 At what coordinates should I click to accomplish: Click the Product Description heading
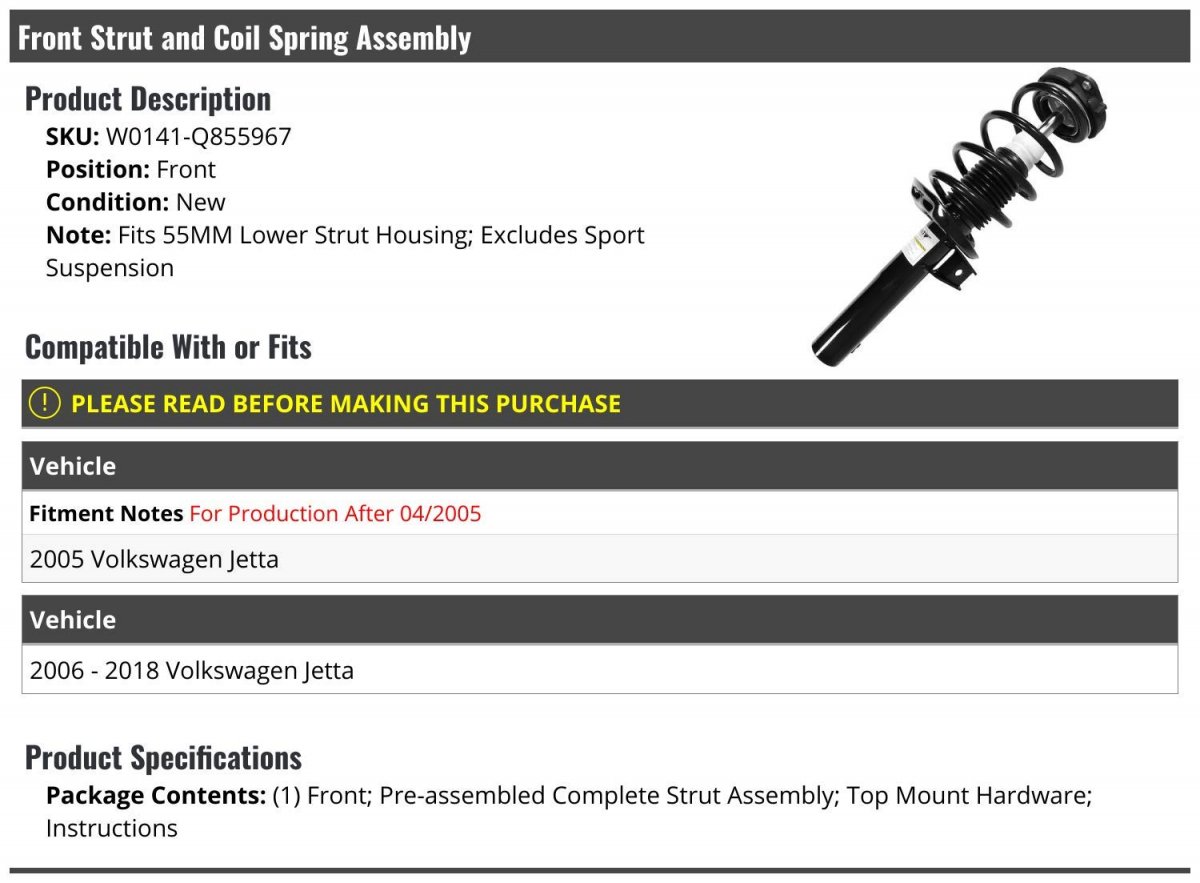[148, 99]
